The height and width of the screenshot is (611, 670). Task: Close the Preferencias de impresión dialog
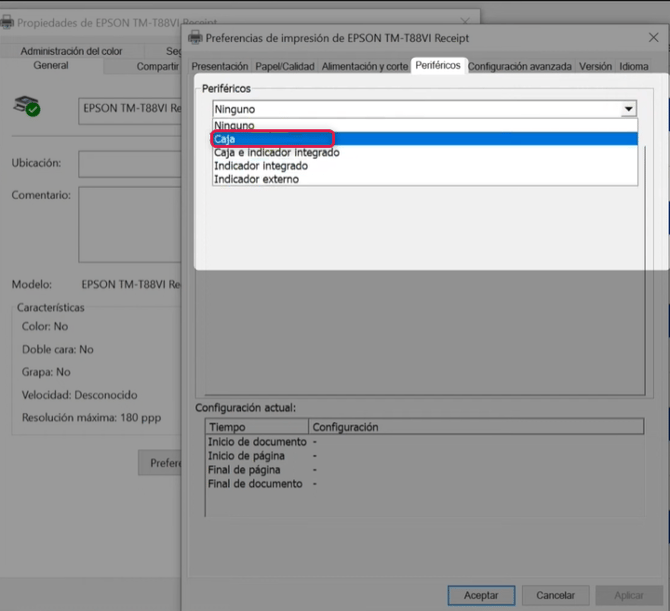coord(653,38)
